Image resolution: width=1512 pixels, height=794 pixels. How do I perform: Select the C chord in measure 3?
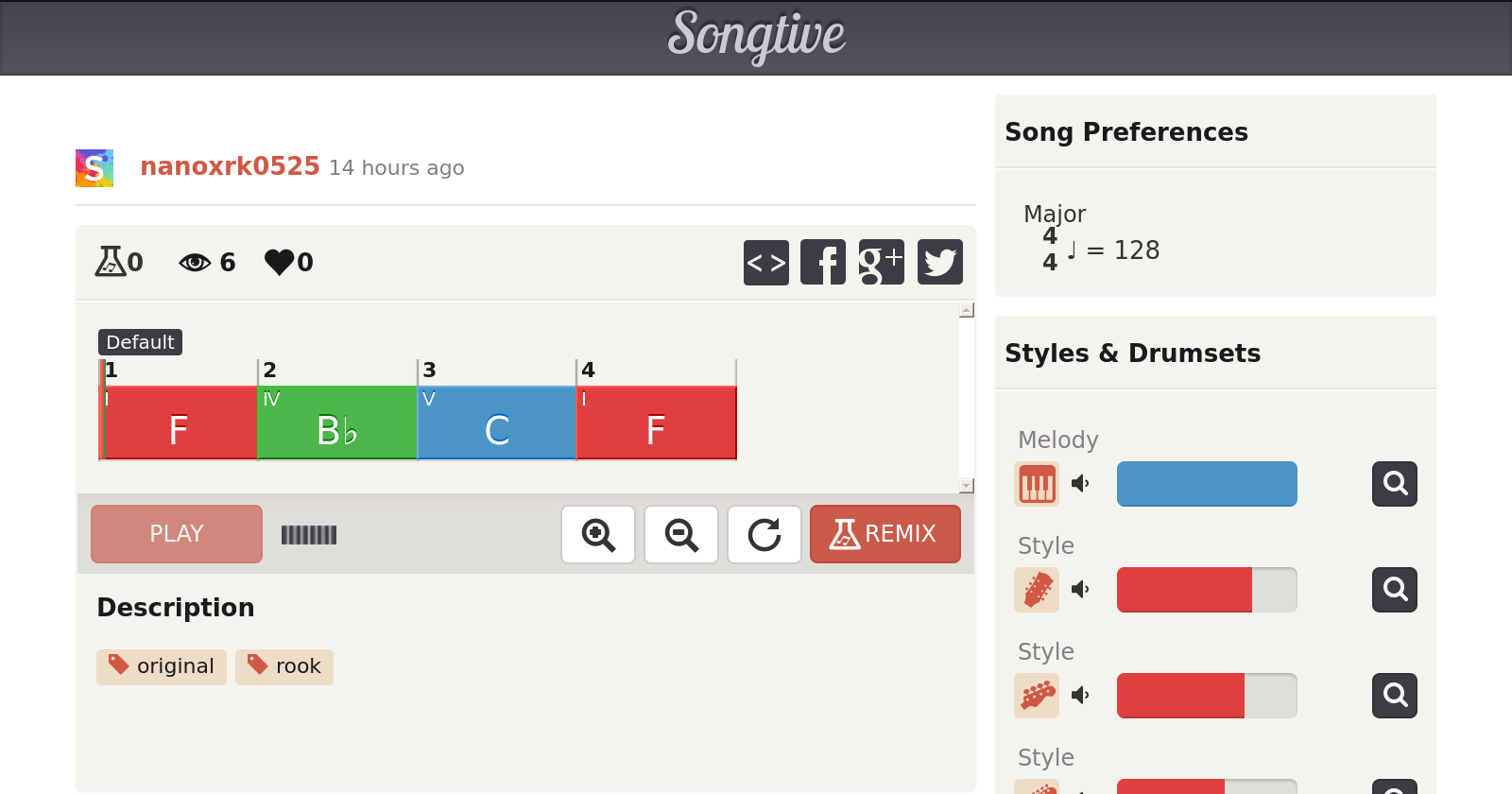(x=497, y=423)
